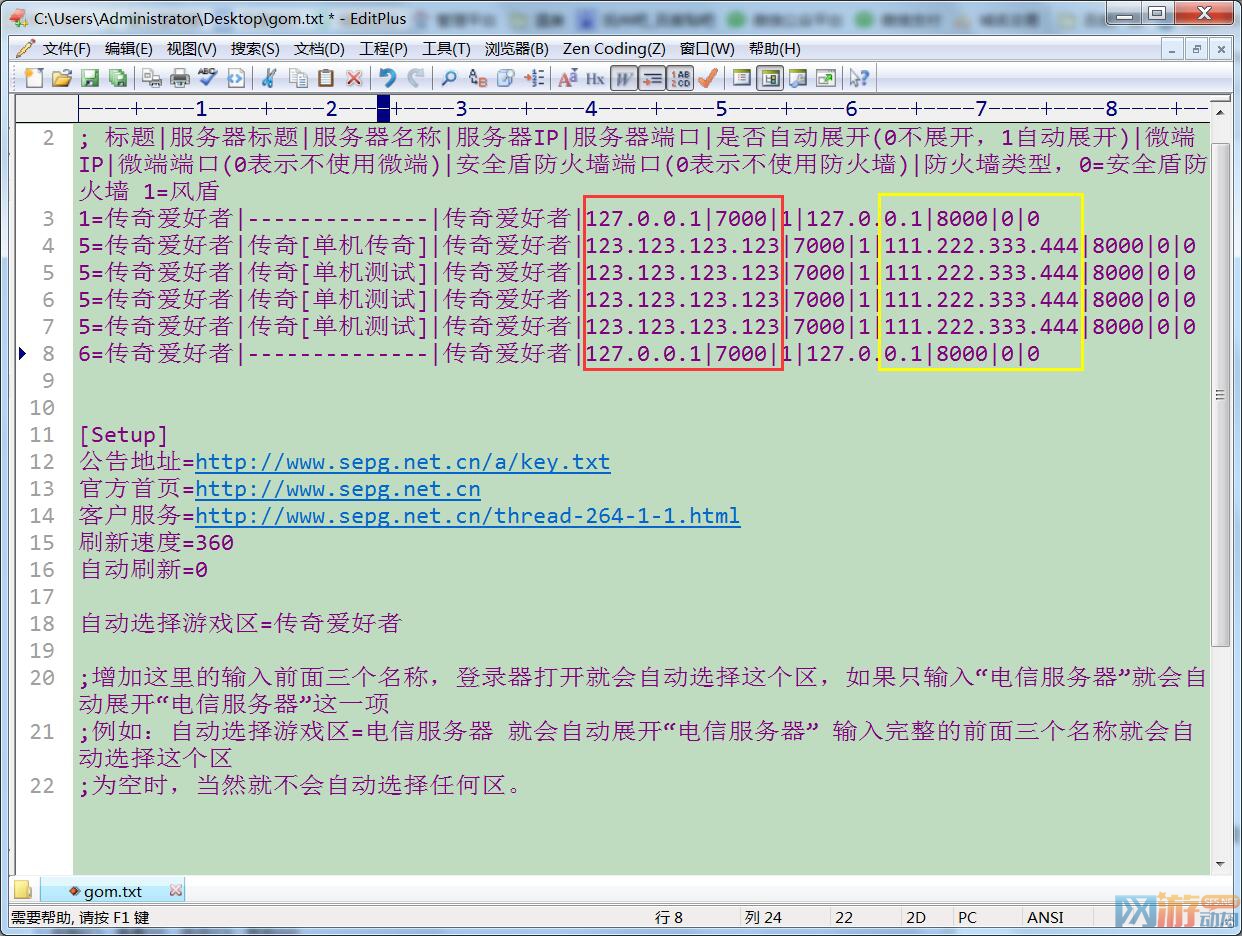Open the 帮助(H) menu

pos(774,48)
